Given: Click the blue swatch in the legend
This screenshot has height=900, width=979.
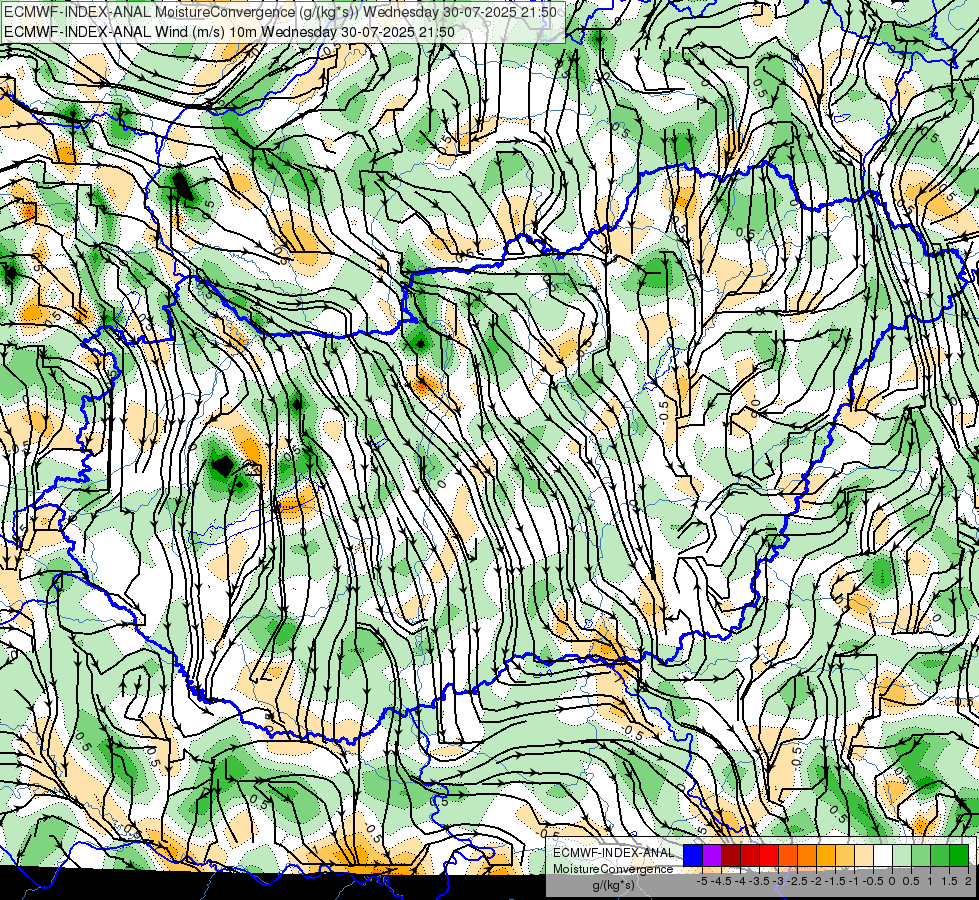Looking at the screenshot, I should pyautogui.click(x=693, y=855).
